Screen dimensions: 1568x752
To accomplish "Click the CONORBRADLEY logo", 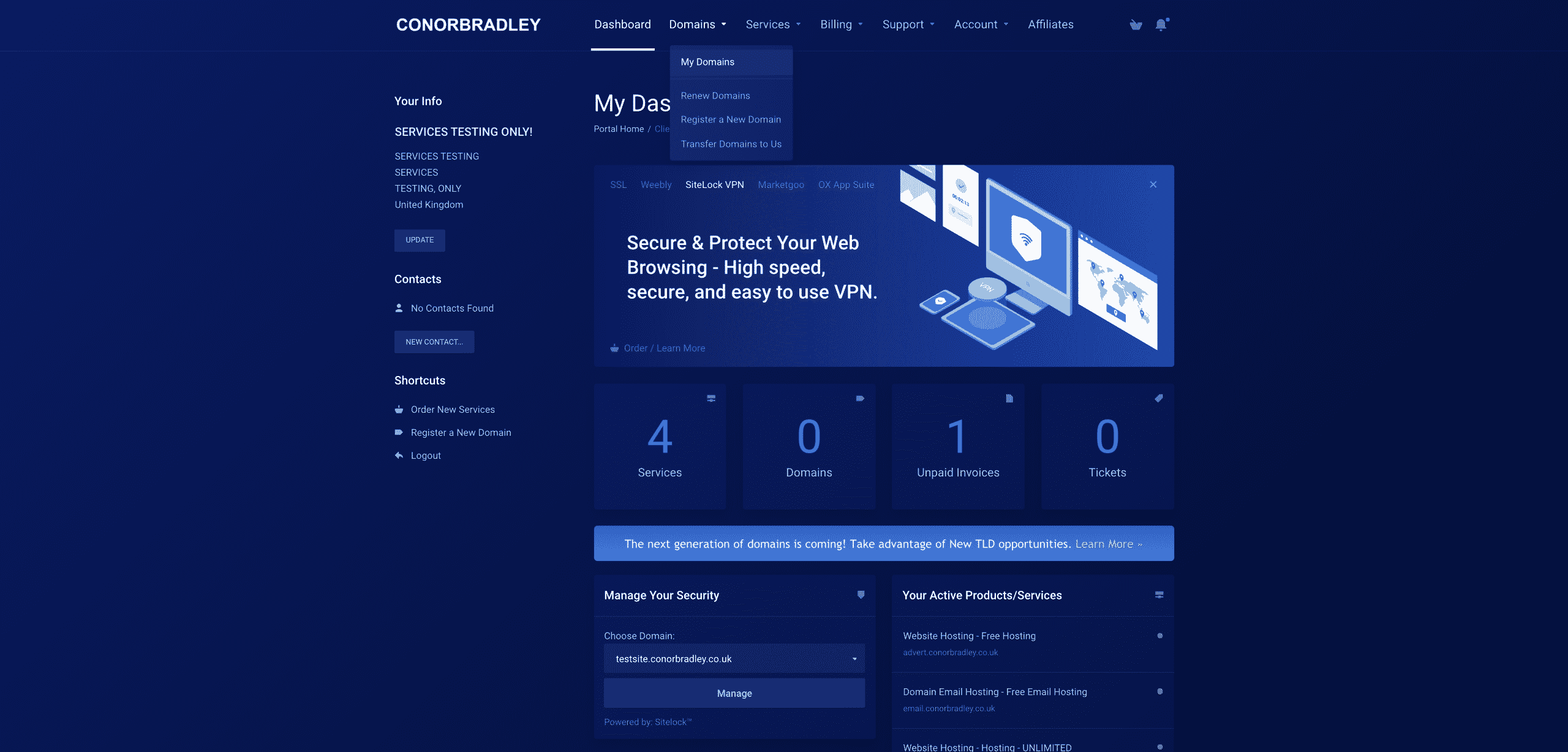I will 468,24.
